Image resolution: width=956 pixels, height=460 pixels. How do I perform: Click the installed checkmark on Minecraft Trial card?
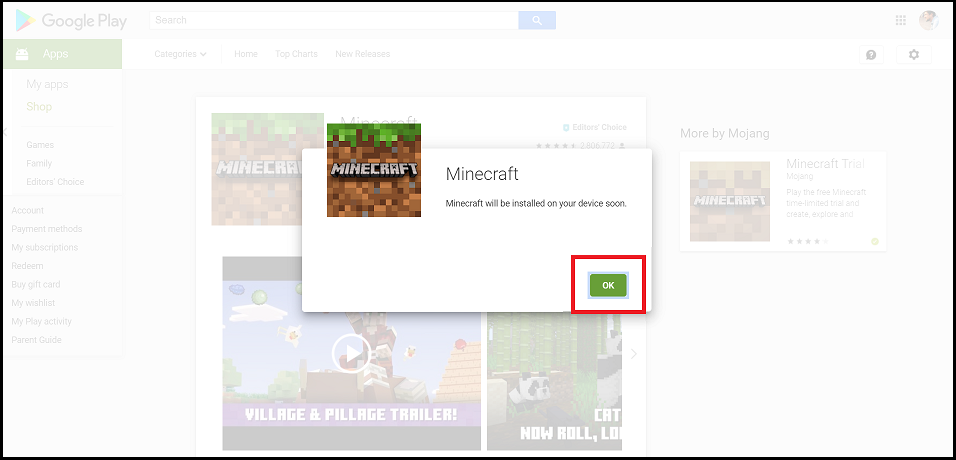click(875, 242)
